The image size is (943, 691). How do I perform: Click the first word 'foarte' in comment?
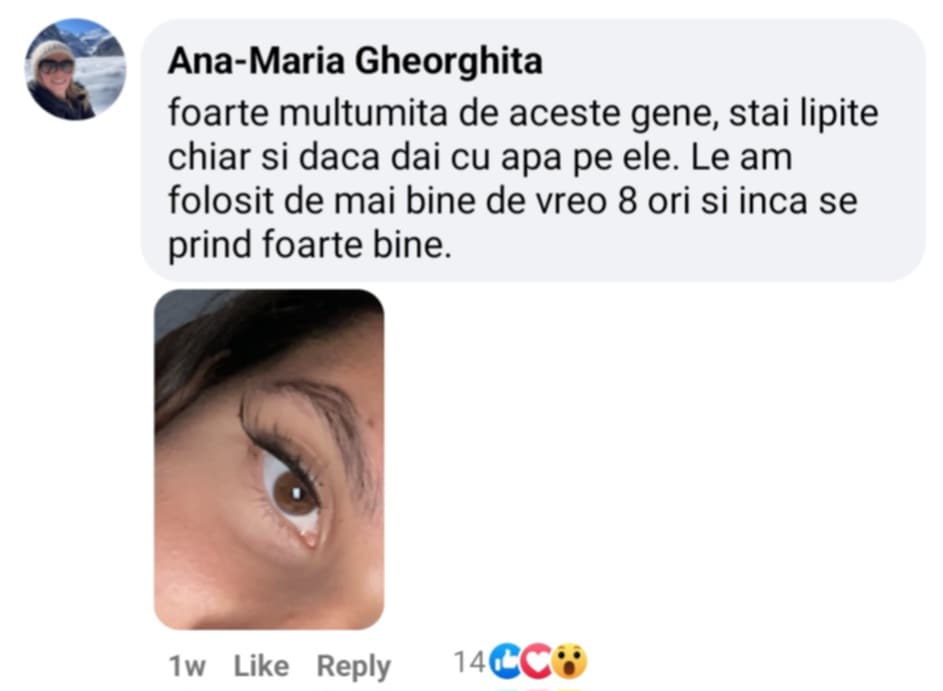tap(218, 115)
